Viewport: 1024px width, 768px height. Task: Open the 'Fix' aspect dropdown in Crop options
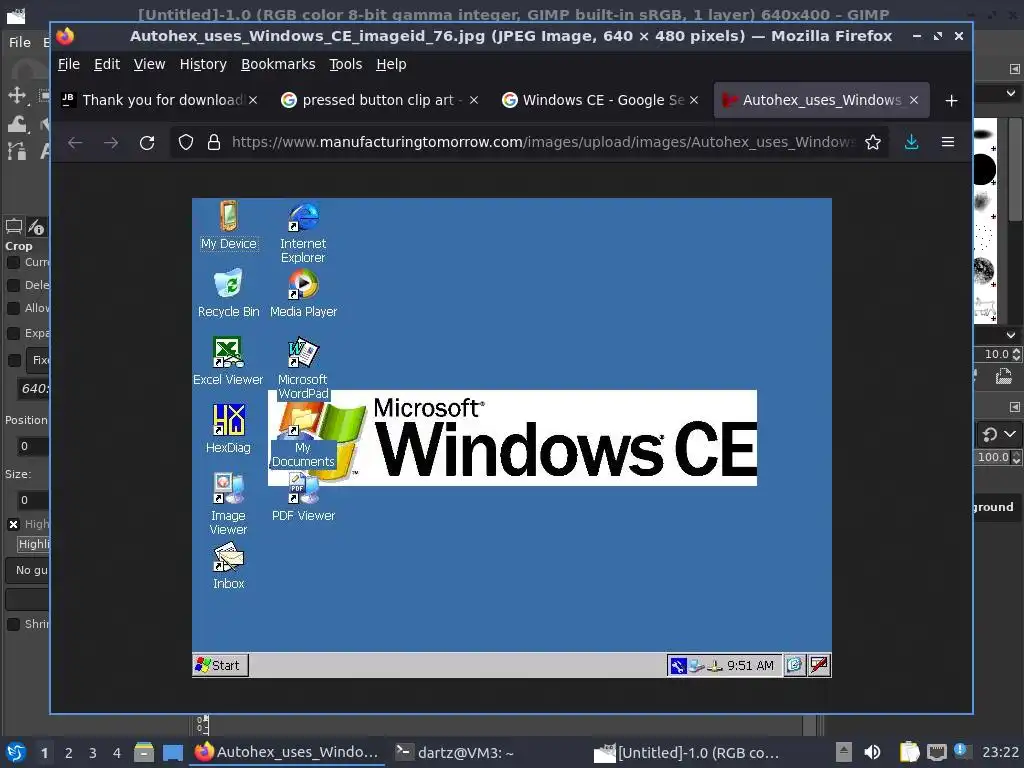38,360
